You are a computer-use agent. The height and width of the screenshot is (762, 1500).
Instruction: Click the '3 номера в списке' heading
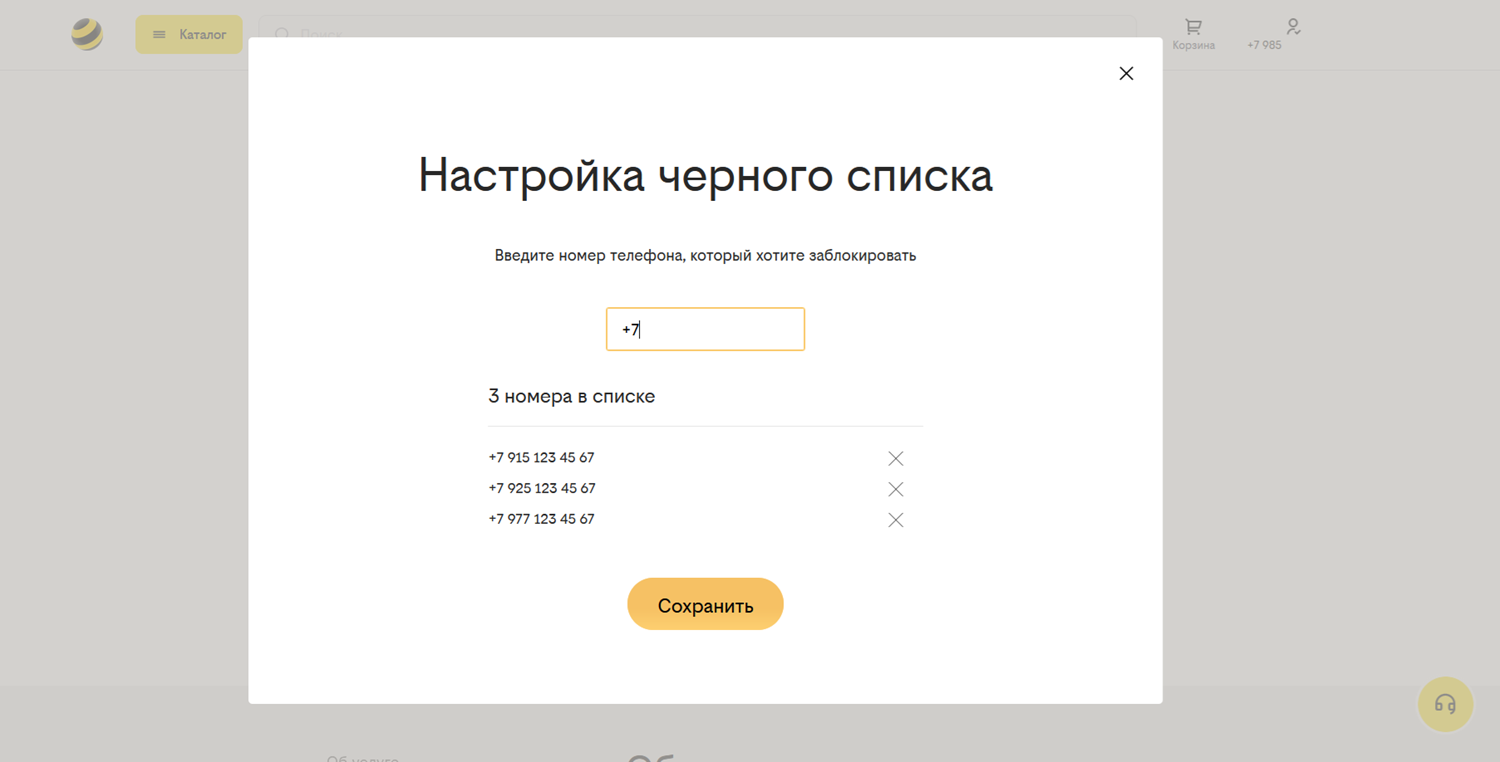pyautogui.click(x=572, y=397)
